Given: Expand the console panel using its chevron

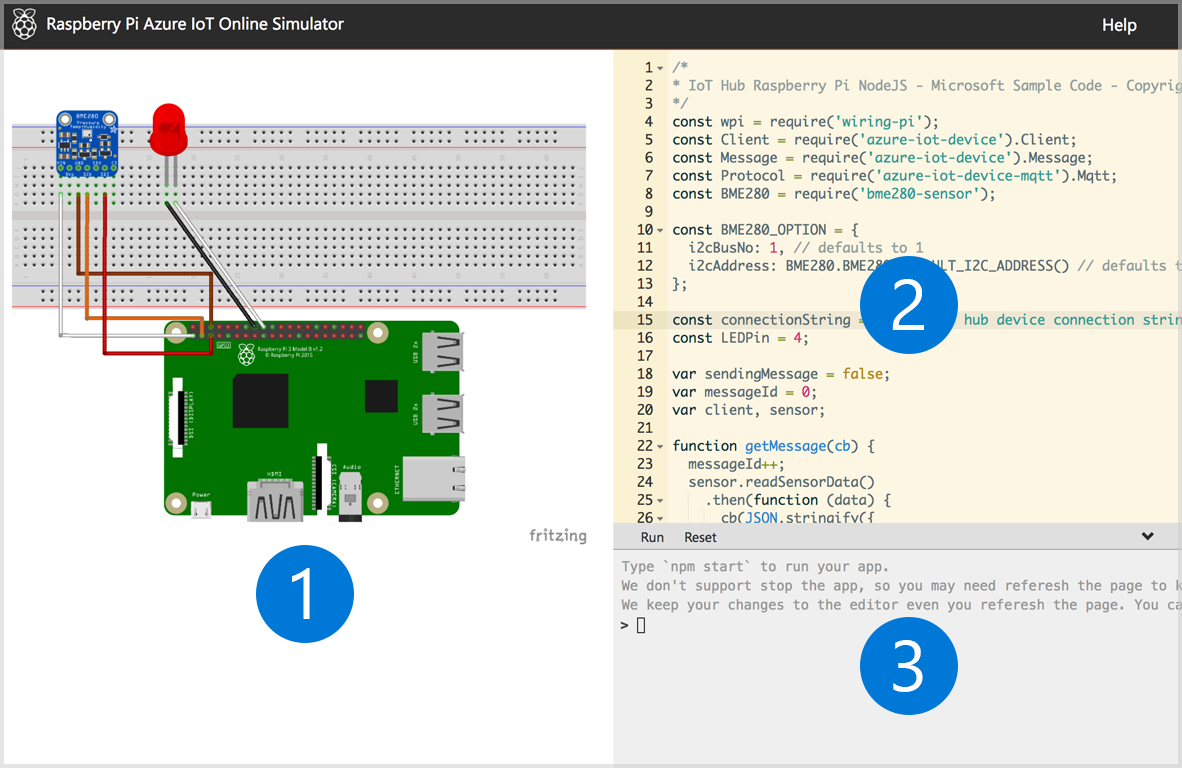Looking at the screenshot, I should coord(1147,536).
